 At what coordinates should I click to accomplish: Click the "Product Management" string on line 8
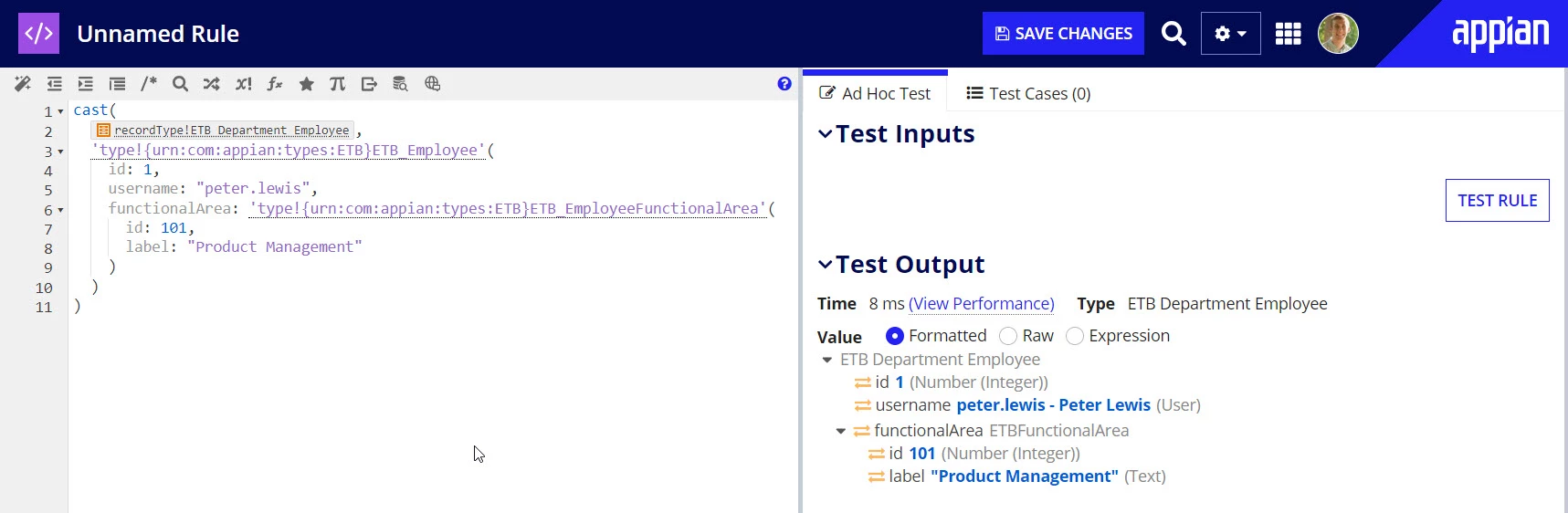point(274,247)
